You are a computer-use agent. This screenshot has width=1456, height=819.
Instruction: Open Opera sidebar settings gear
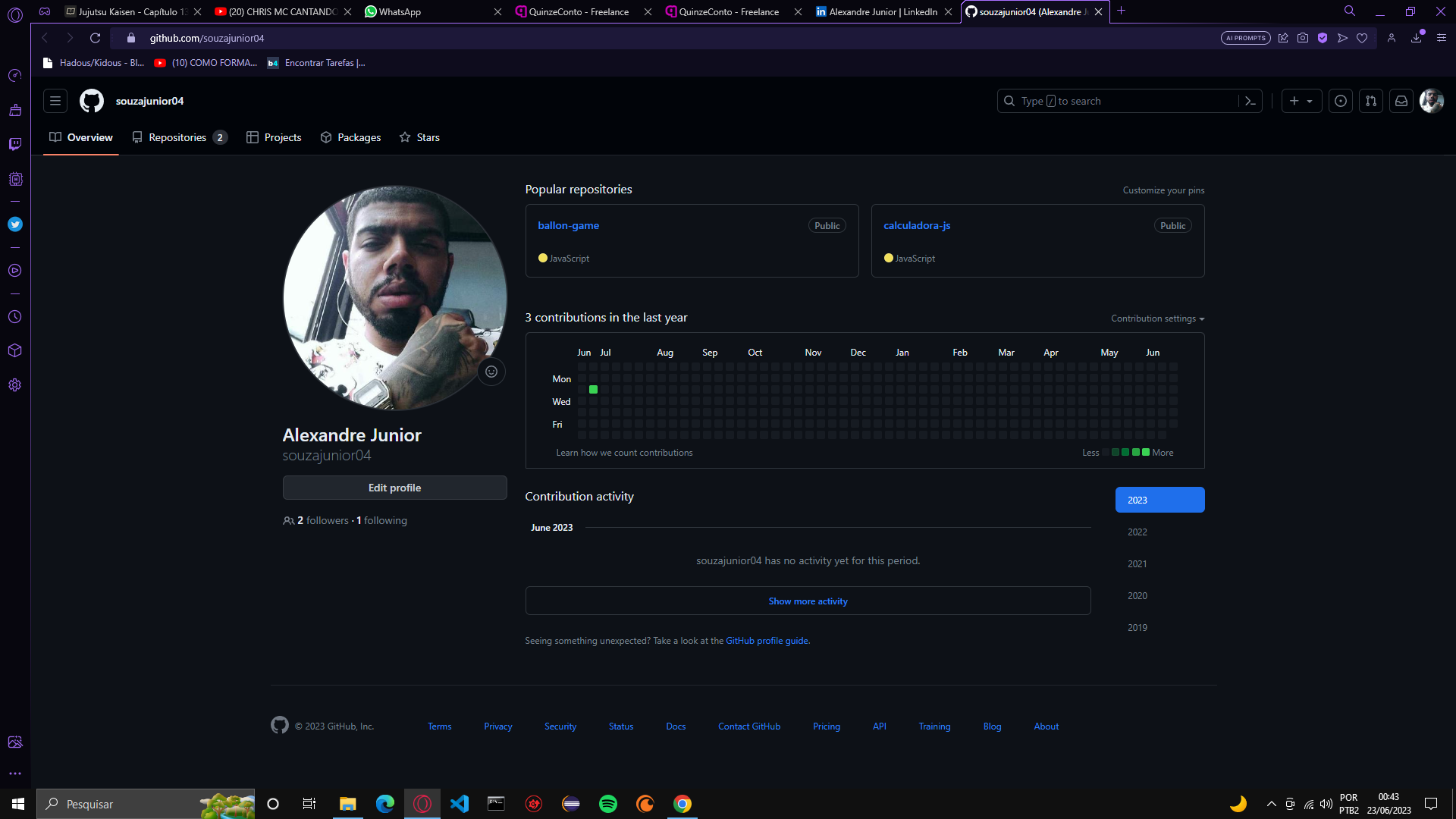15,385
